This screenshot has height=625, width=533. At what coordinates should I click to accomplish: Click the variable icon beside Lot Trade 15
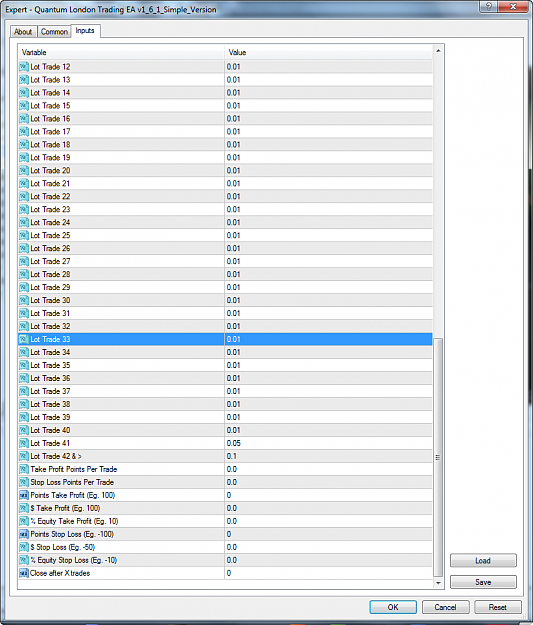[24, 106]
